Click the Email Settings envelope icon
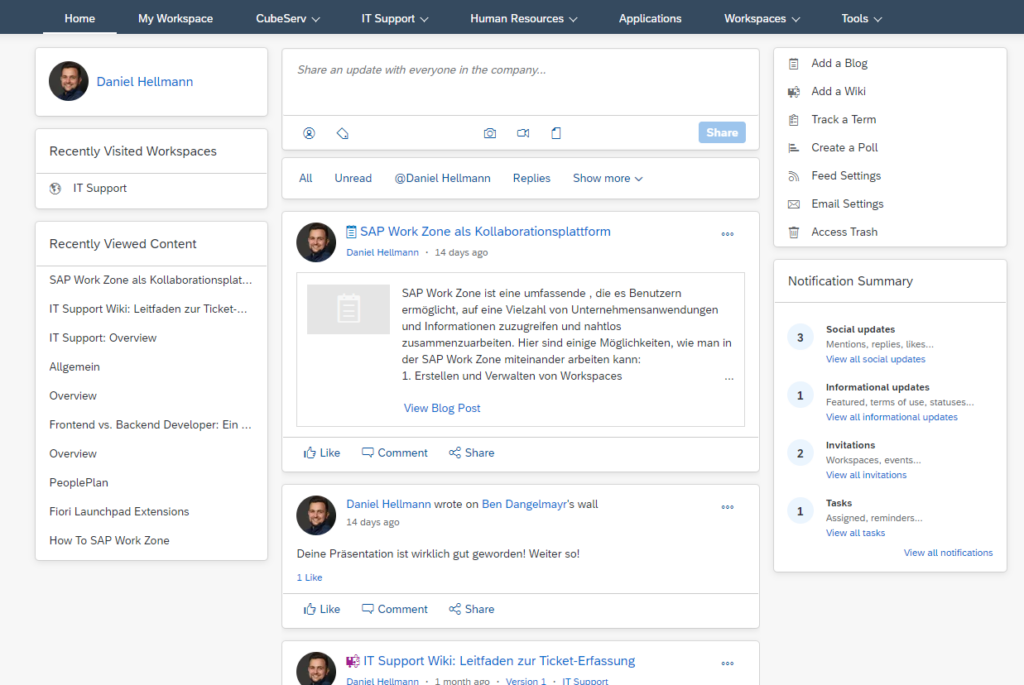Image resolution: width=1024 pixels, height=685 pixels. click(x=793, y=204)
